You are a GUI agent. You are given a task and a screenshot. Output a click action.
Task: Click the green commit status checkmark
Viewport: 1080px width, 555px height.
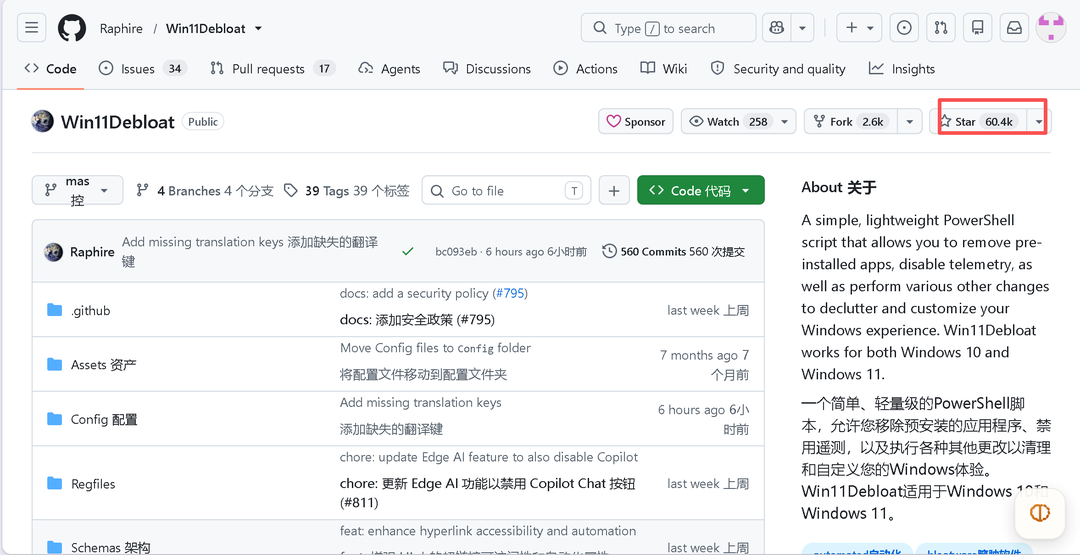408,251
